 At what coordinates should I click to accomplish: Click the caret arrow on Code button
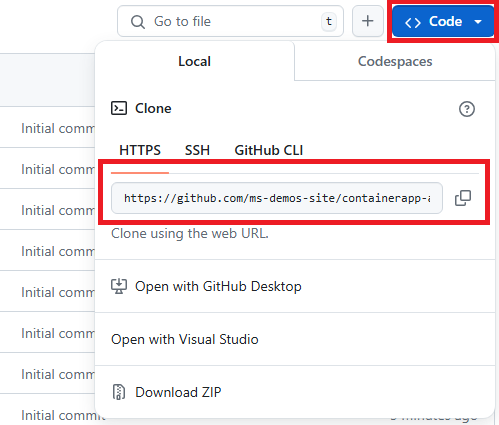(478, 22)
